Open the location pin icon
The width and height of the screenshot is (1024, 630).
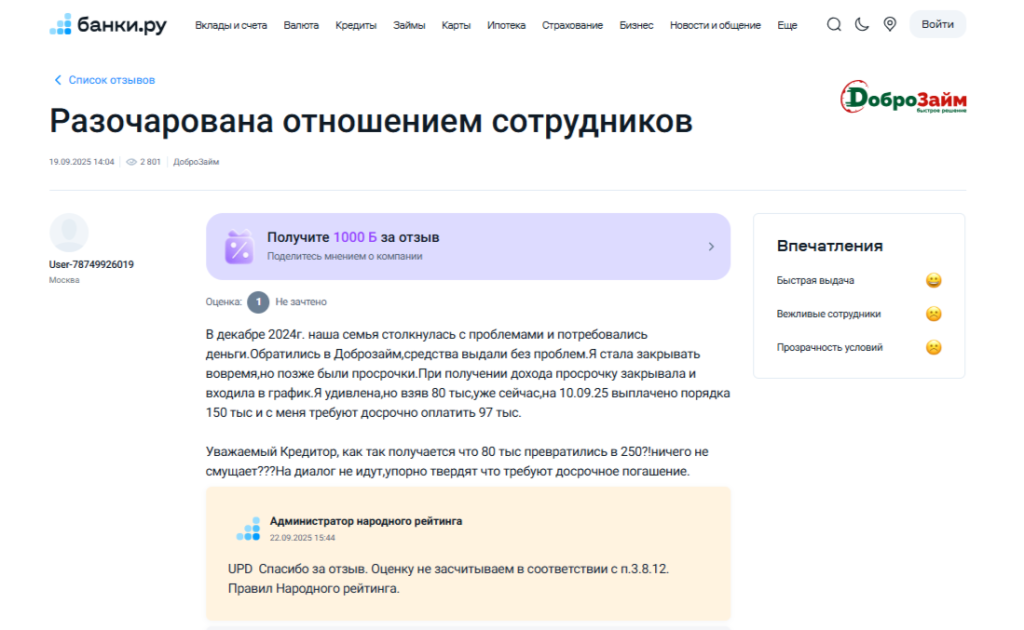(889, 25)
